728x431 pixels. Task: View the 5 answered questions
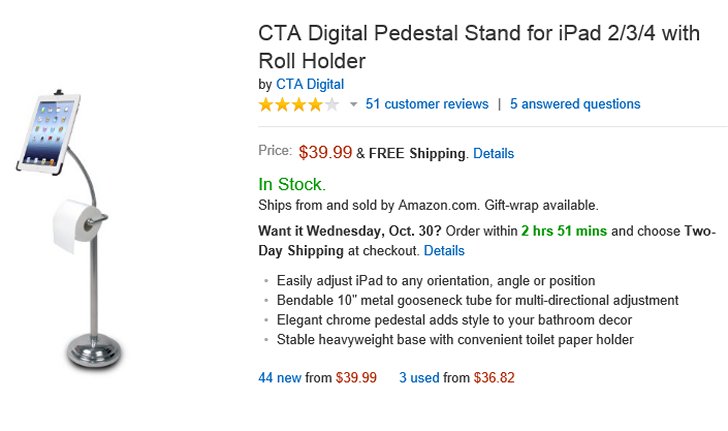pyautogui.click(x=575, y=104)
